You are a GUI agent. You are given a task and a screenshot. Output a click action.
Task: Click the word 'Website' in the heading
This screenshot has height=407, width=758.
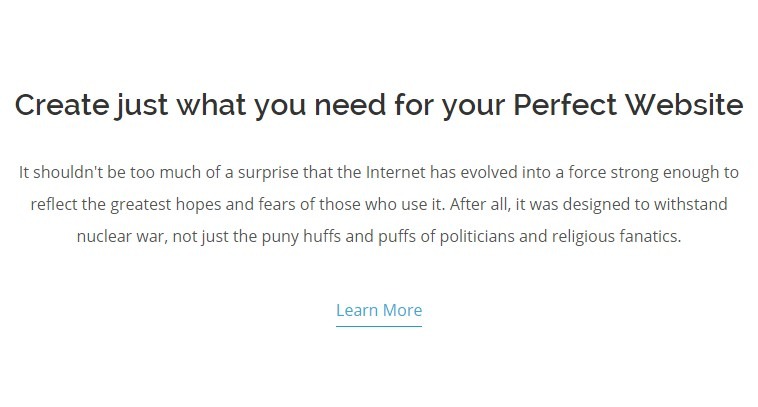684,104
